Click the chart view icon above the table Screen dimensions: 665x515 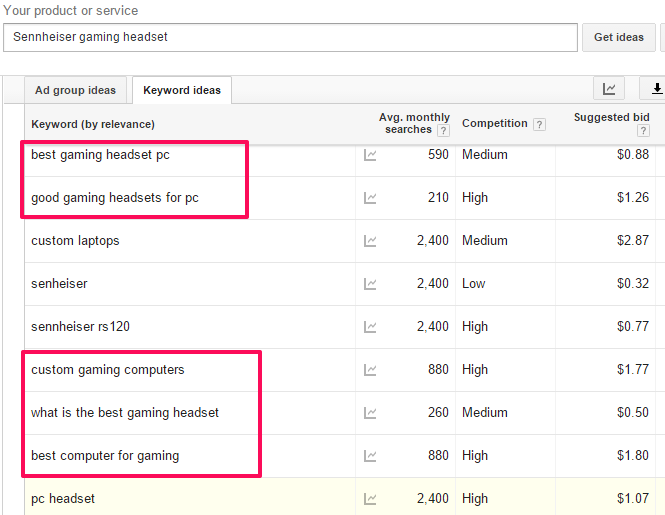tap(609, 88)
